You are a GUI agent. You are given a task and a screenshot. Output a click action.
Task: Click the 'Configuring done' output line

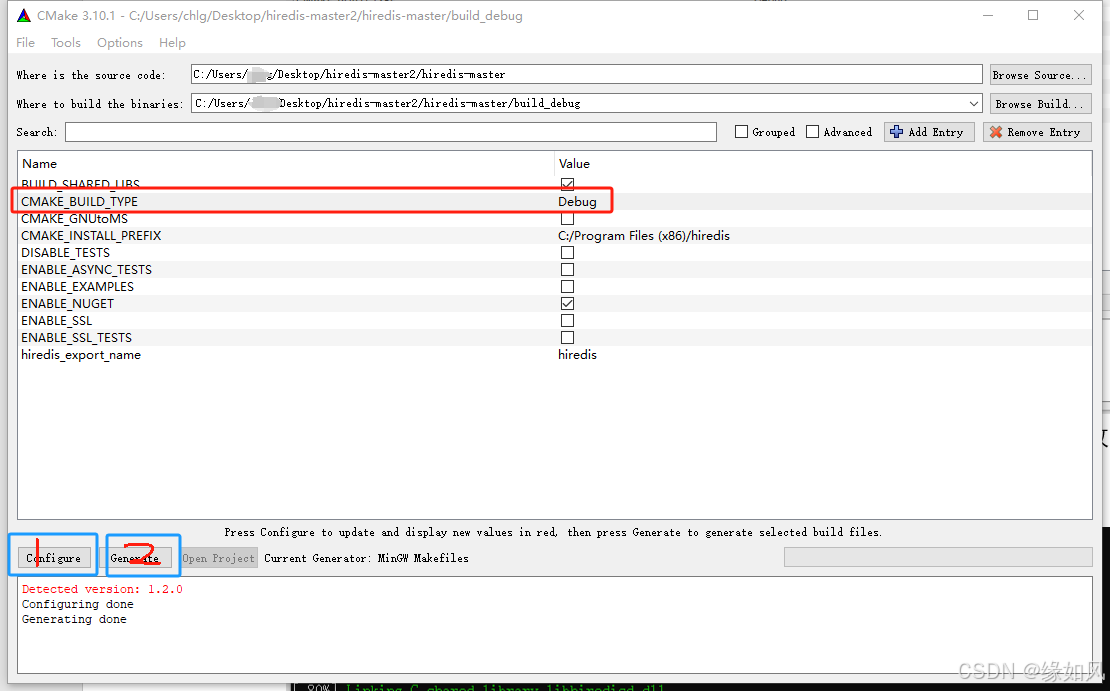click(x=77, y=604)
